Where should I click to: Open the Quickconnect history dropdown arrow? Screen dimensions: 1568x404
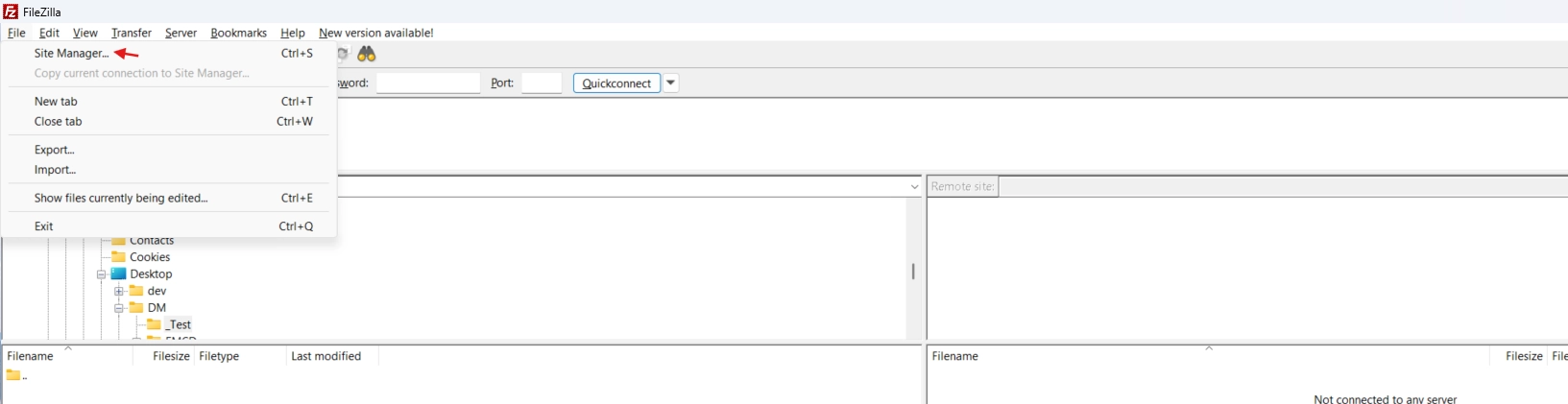(x=671, y=83)
